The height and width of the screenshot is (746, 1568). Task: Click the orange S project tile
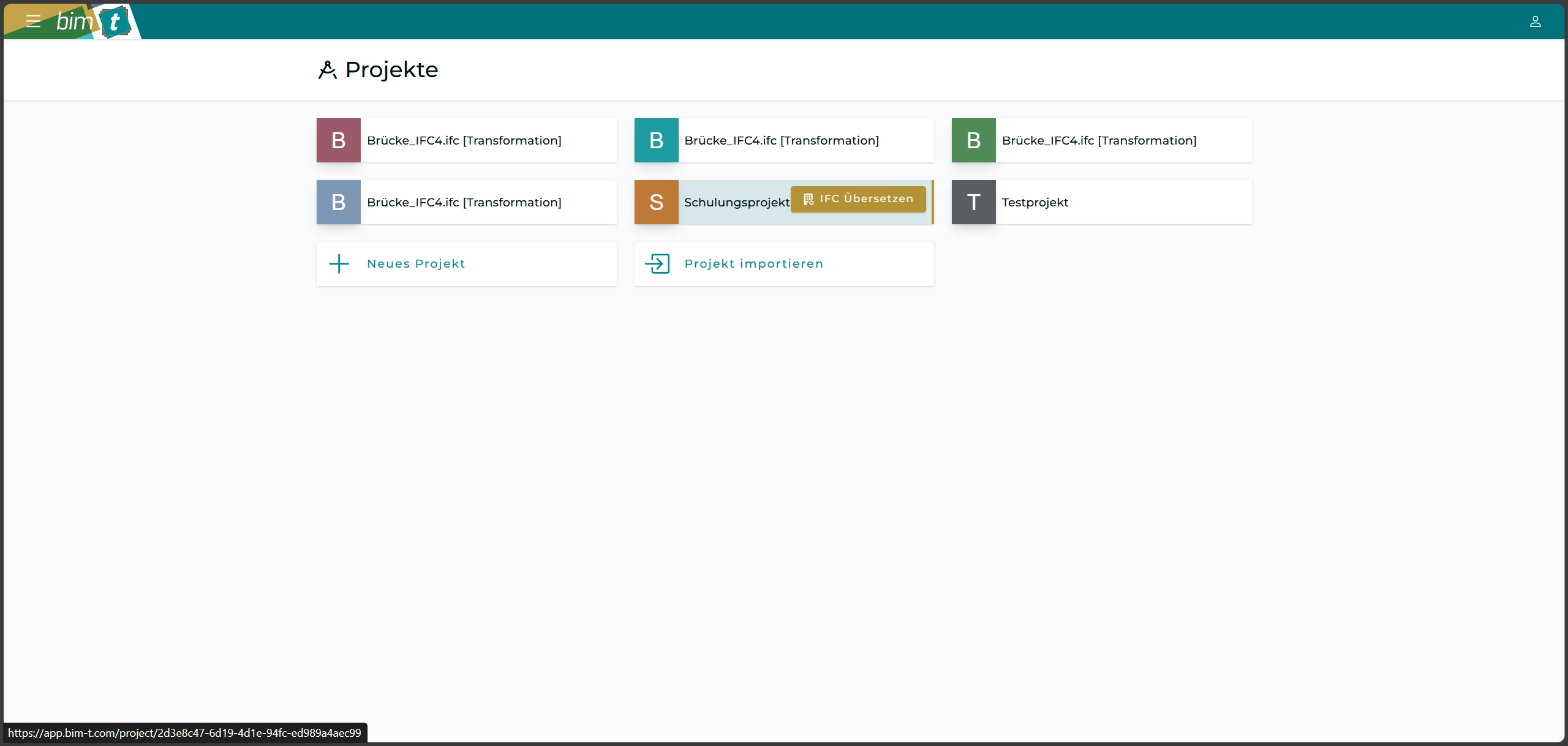point(656,202)
